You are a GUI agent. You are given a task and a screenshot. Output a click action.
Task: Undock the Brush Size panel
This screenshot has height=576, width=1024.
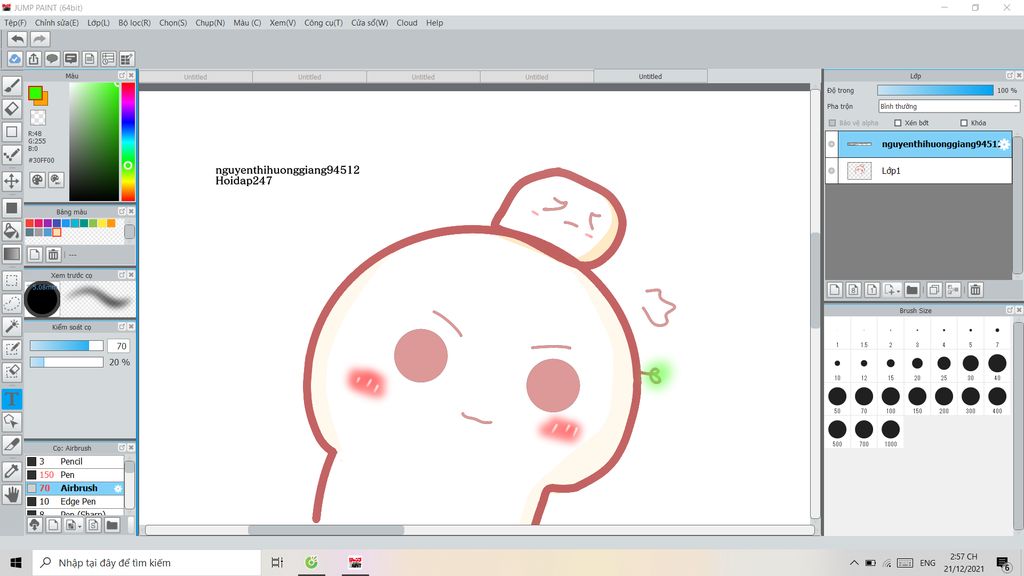1010,310
